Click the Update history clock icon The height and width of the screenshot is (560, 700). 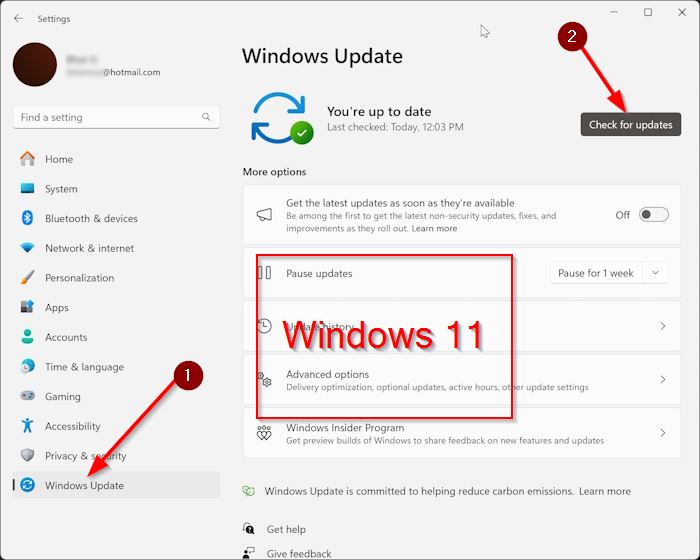(264, 326)
